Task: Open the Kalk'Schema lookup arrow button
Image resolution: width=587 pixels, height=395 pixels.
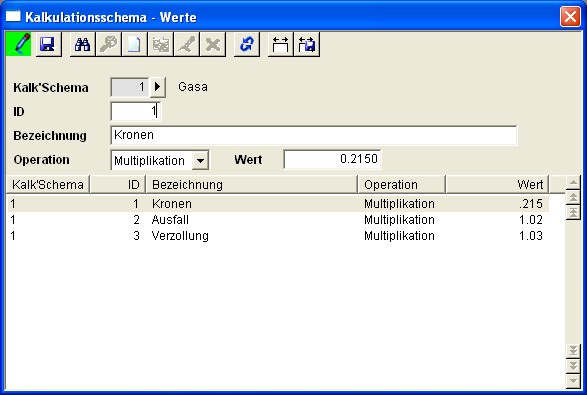Action: tap(158, 87)
